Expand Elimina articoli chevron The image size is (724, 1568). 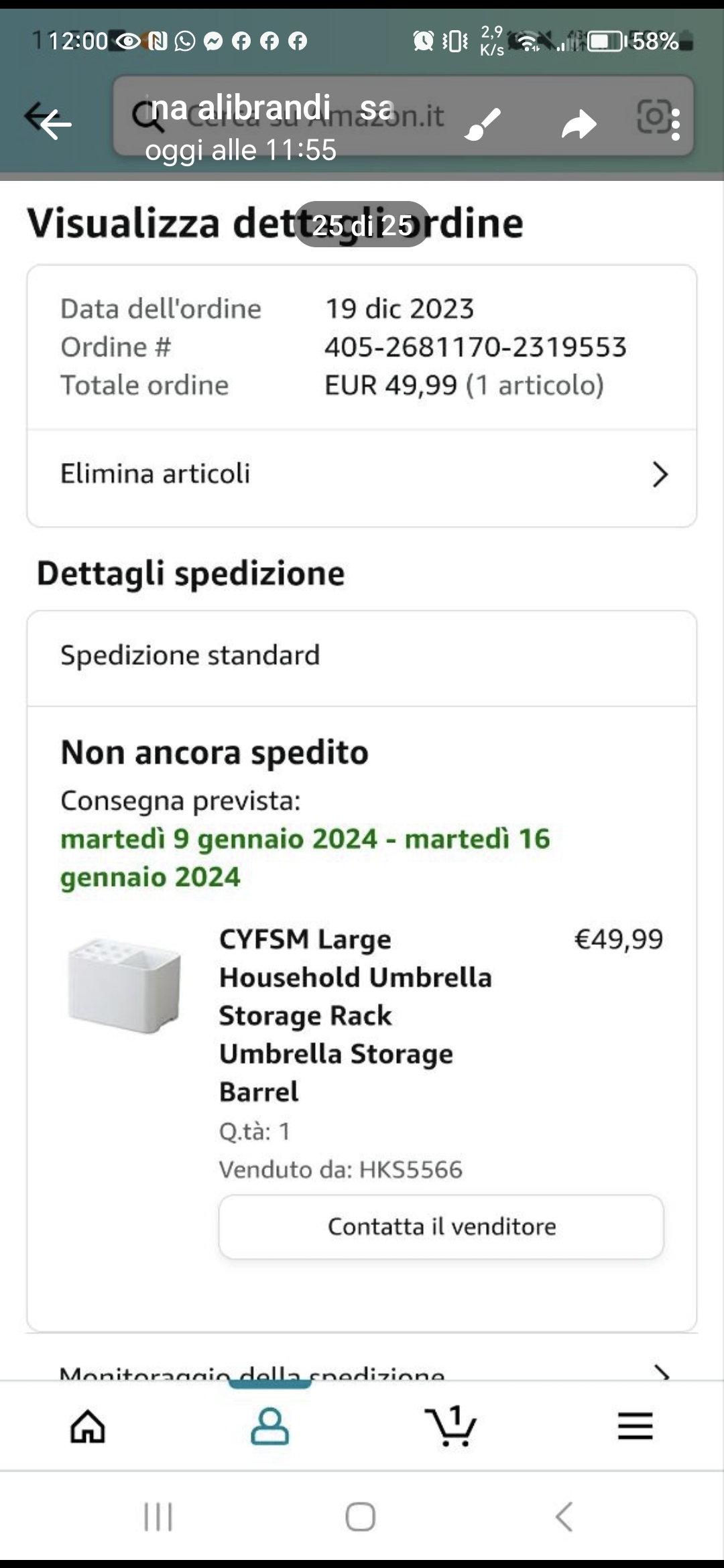coord(660,474)
